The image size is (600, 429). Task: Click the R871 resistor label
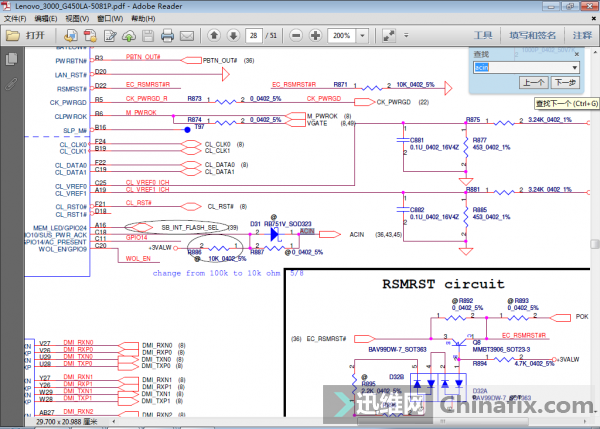[x=340, y=84]
